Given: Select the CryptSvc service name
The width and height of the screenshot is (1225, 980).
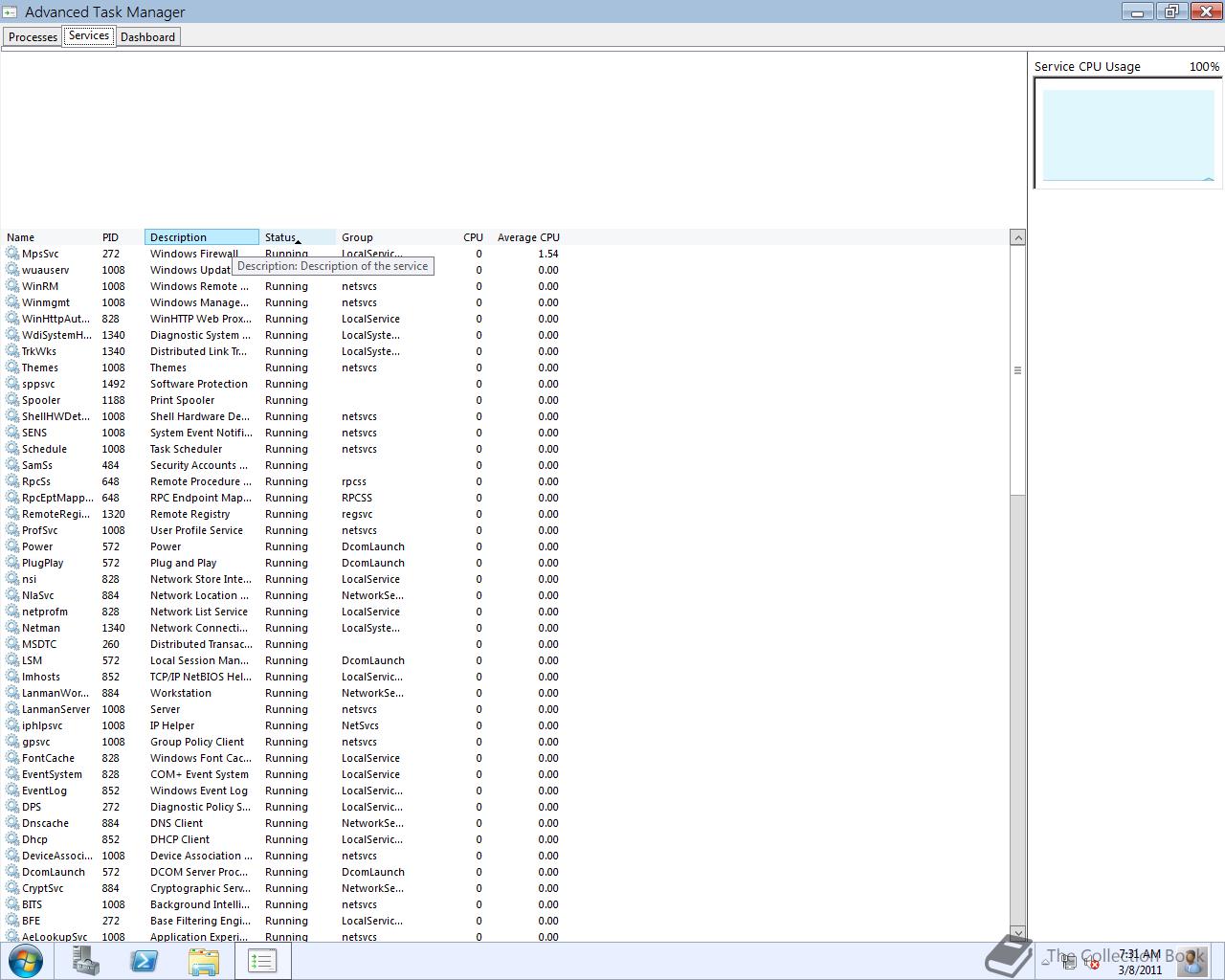Looking at the screenshot, I should tap(42, 888).
